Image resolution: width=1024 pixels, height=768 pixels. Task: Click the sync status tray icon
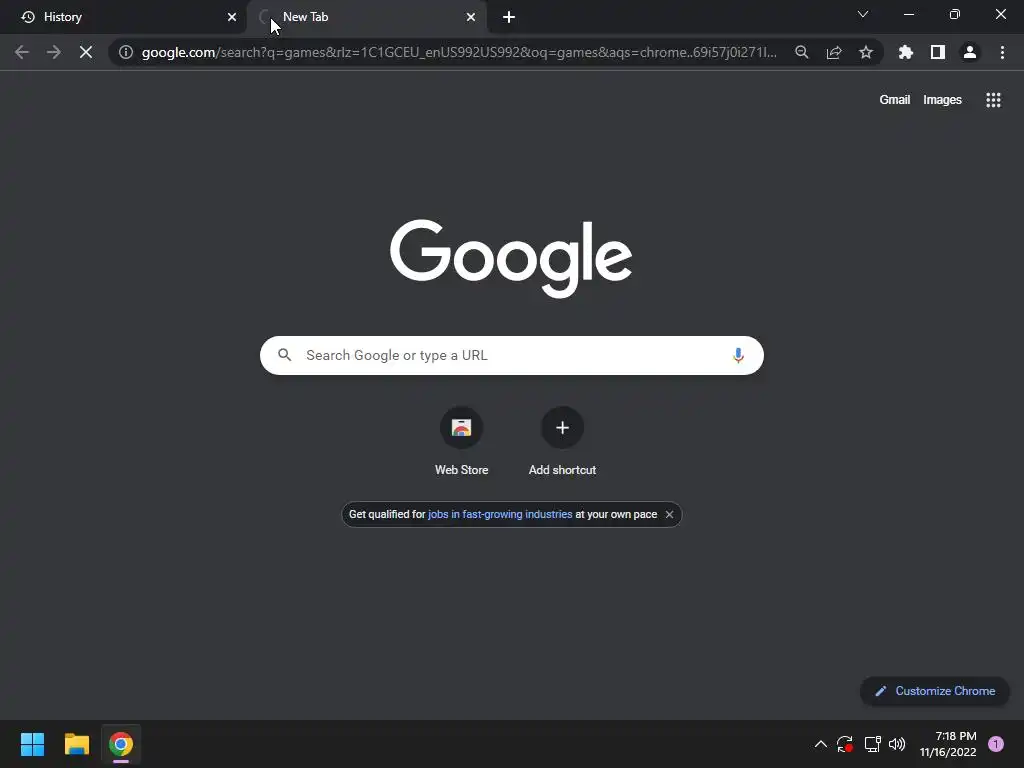[845, 744]
